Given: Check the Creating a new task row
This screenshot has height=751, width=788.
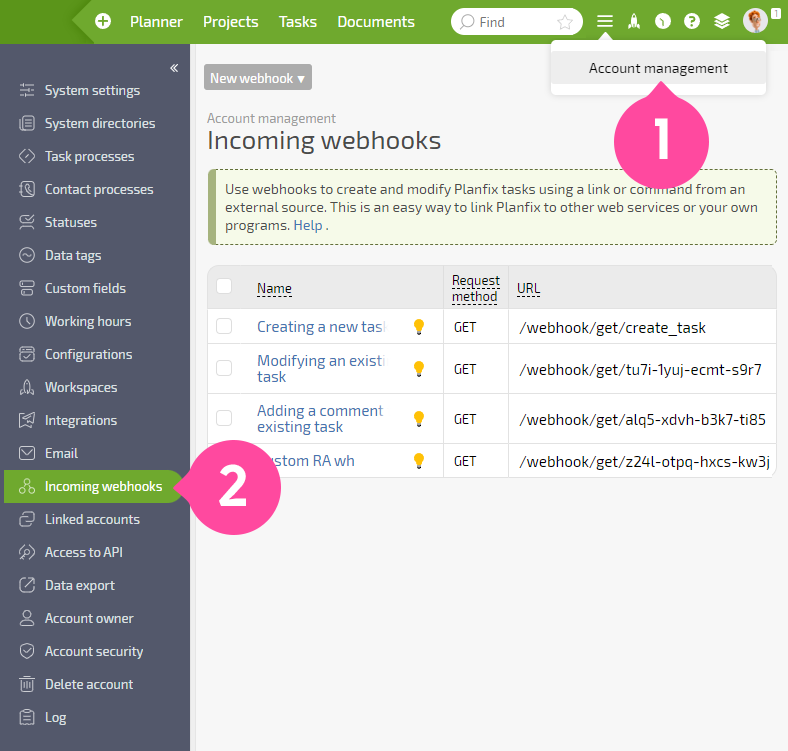Looking at the screenshot, I should (224, 326).
